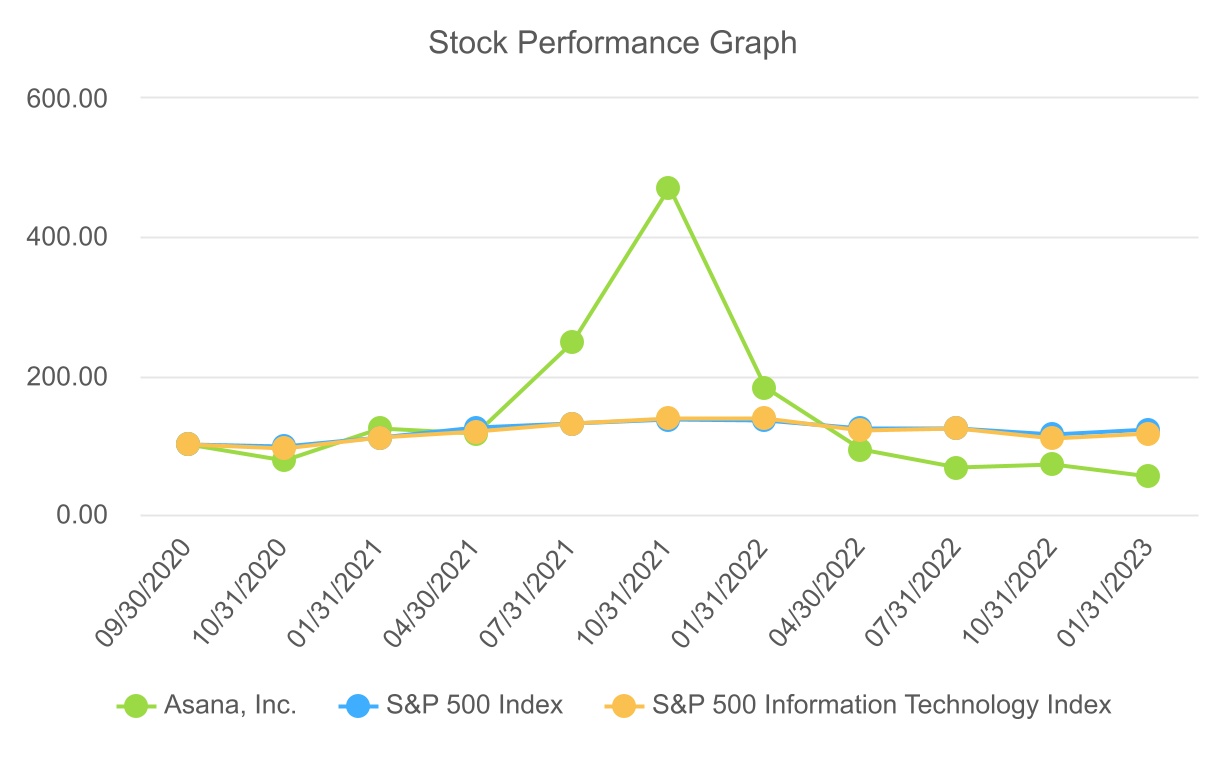Select Asana's green point at 01/31/2022
Image resolution: width=1228 pixels, height=760 pixels.
coord(764,388)
